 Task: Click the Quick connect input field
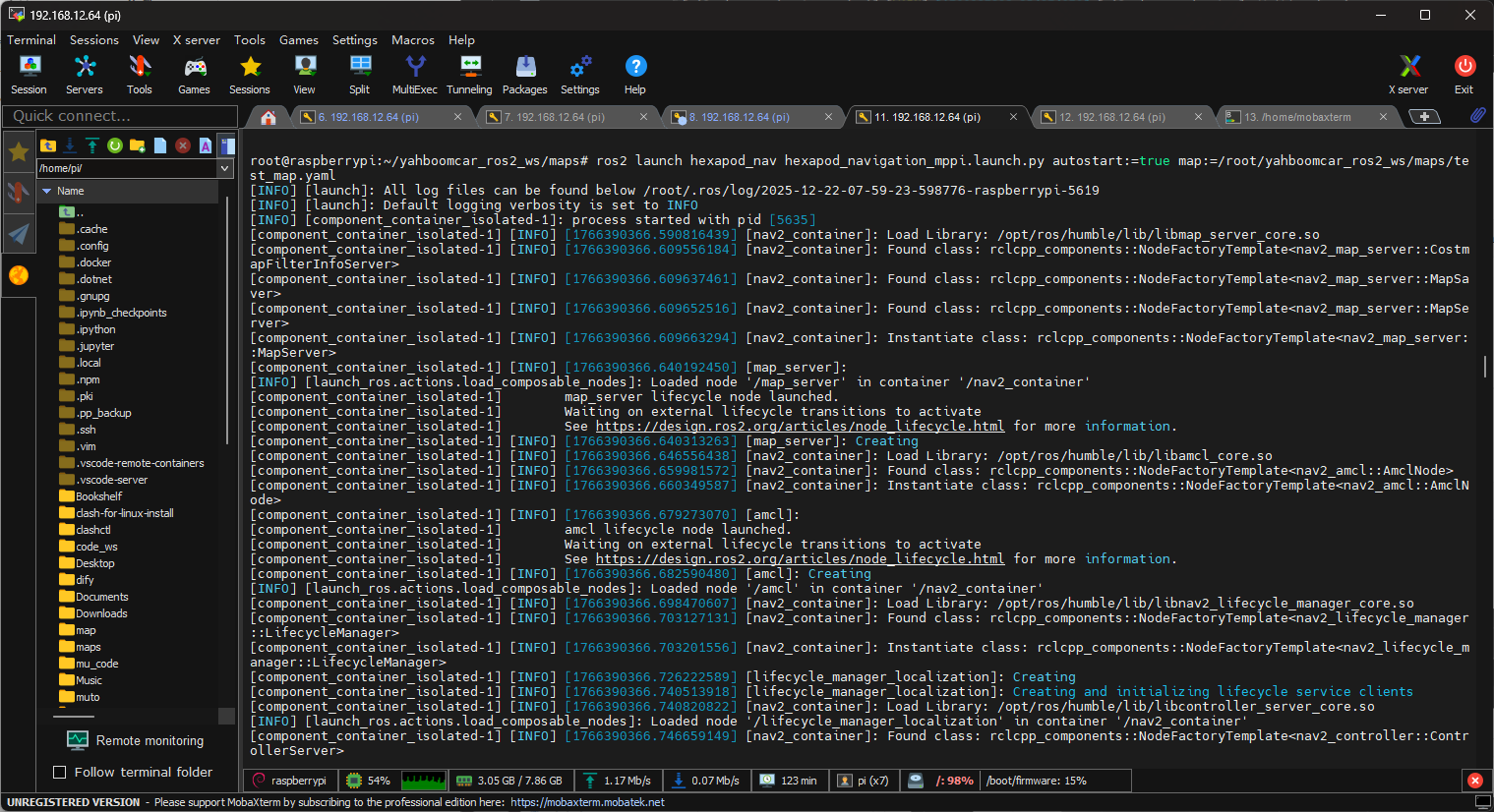[119, 116]
